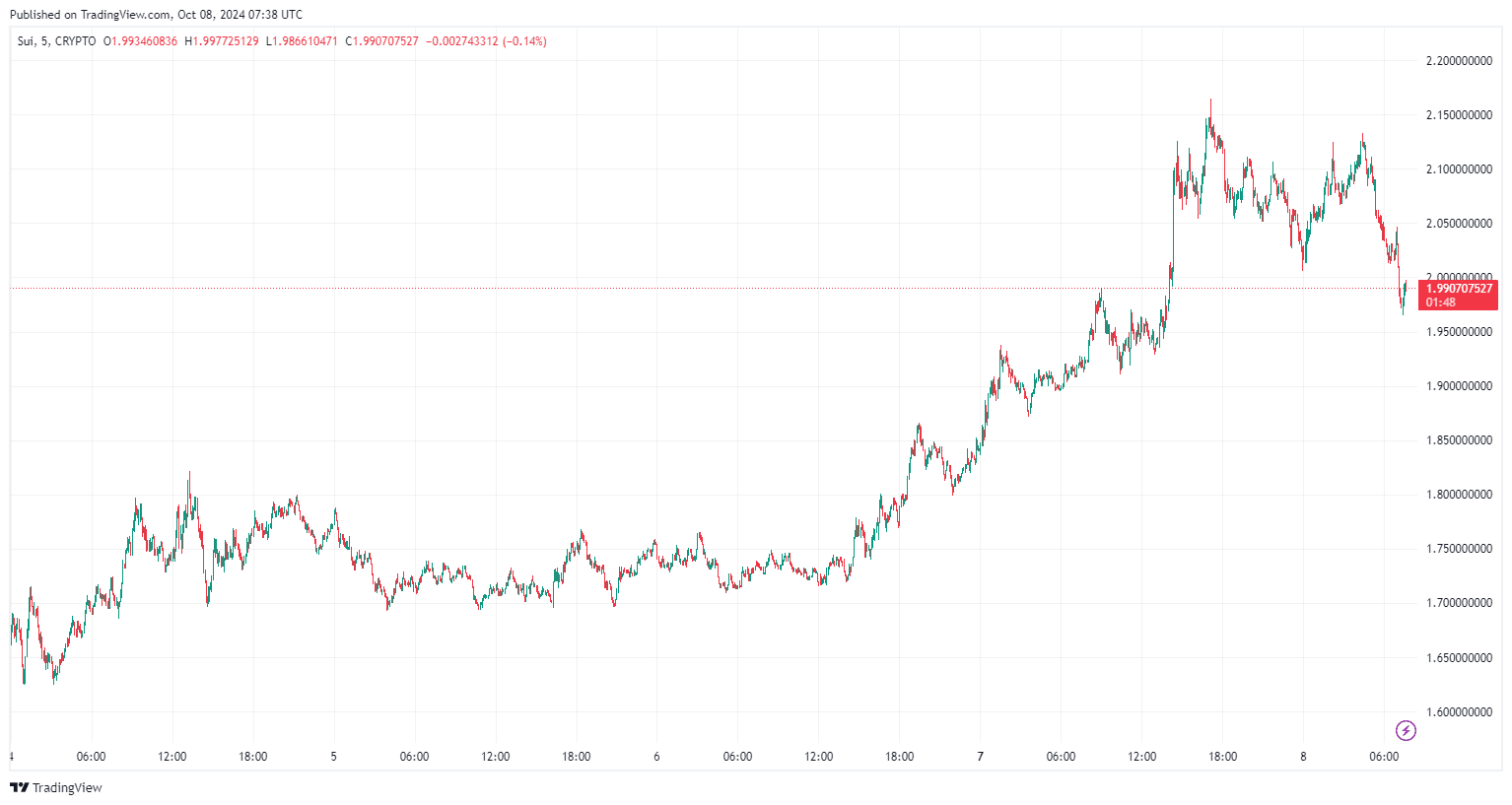Click the TradingView logo at bottom left

[56, 787]
